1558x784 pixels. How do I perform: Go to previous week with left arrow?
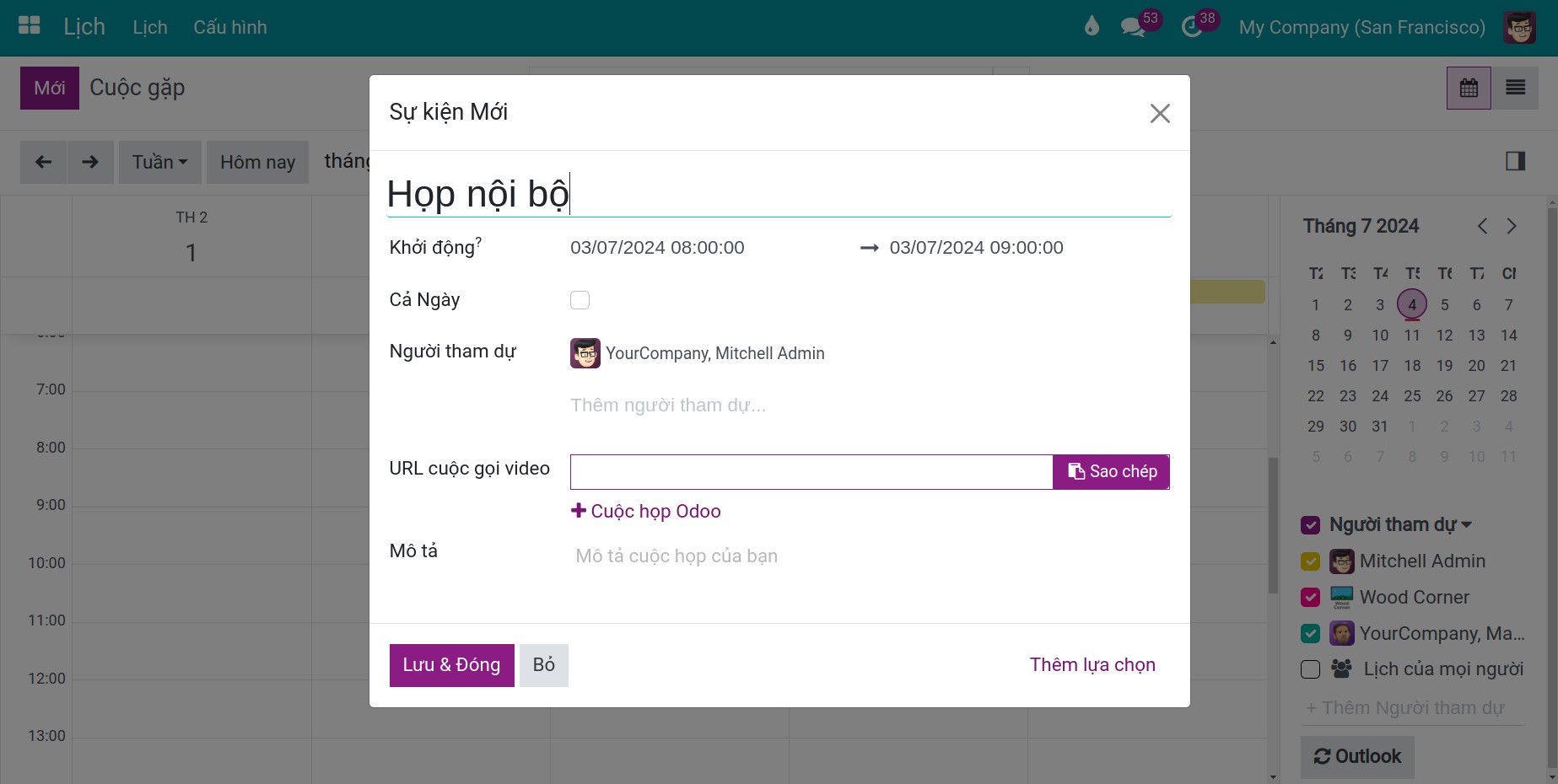pyautogui.click(x=44, y=162)
